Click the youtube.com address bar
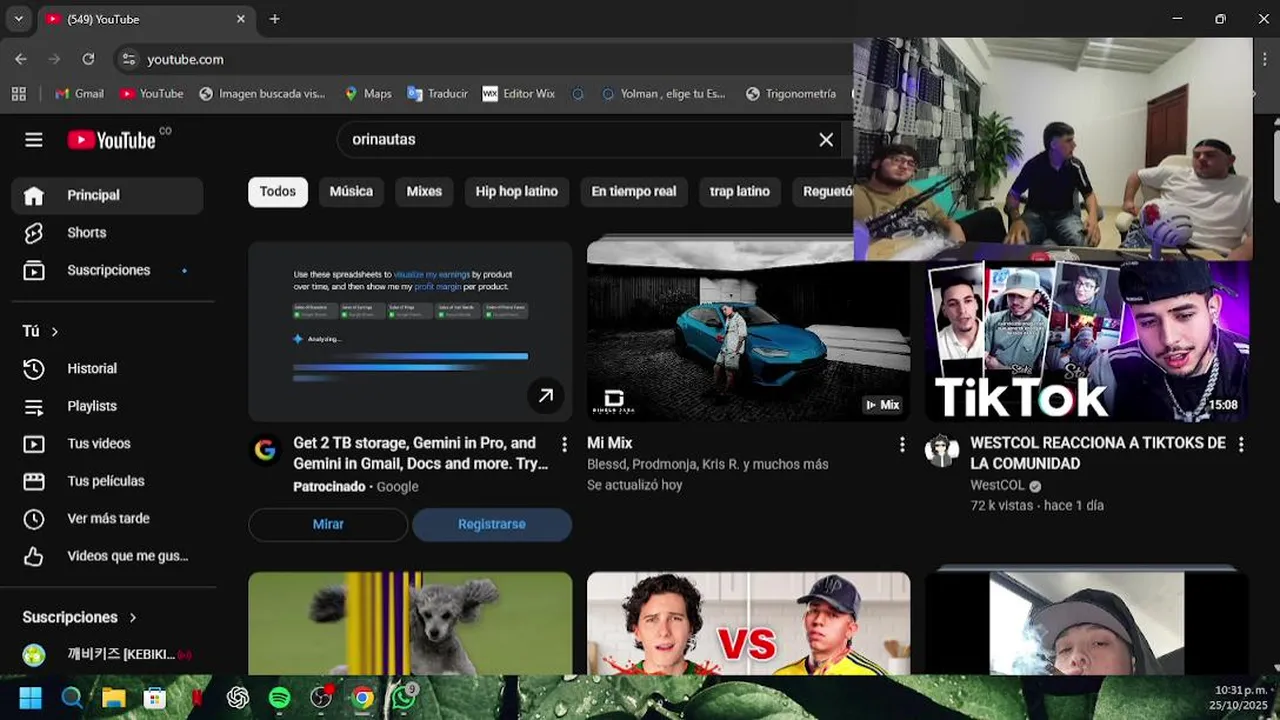Image resolution: width=1280 pixels, height=720 pixels. pos(480,59)
